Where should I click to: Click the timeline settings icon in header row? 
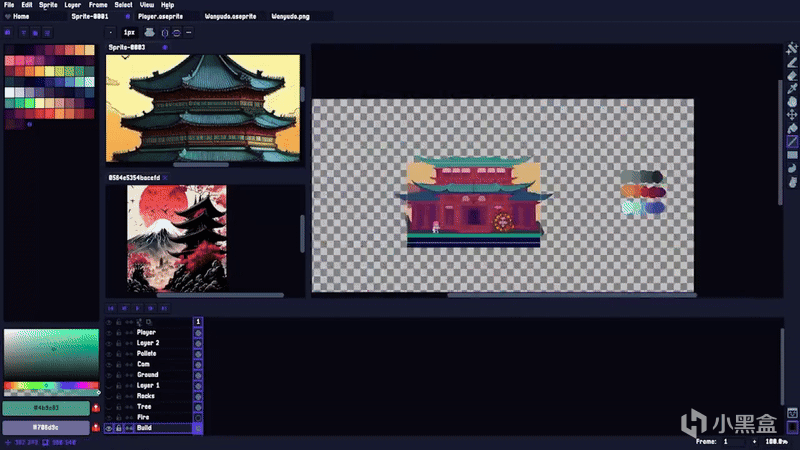pyautogui.click(x=139, y=322)
